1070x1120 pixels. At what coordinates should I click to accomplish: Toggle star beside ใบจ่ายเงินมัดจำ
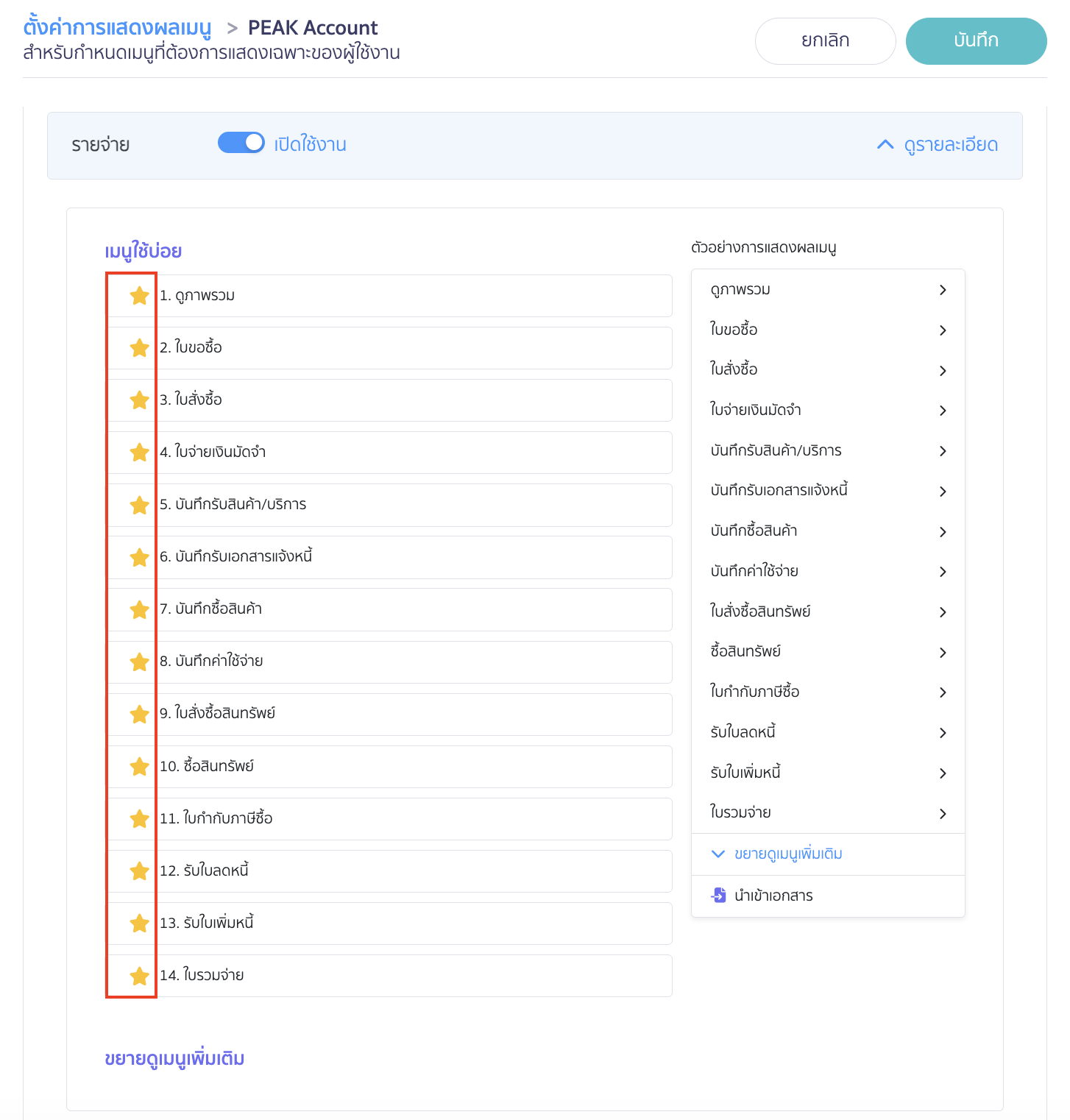[x=139, y=453]
